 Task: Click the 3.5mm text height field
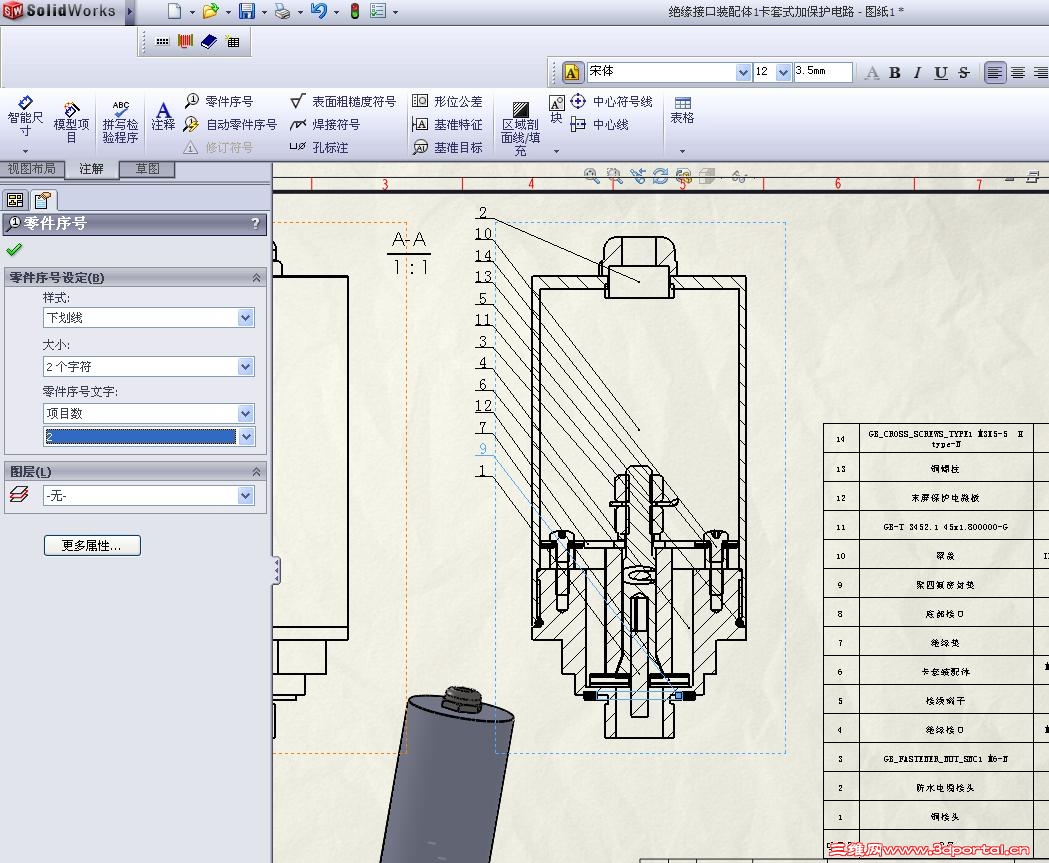point(822,72)
